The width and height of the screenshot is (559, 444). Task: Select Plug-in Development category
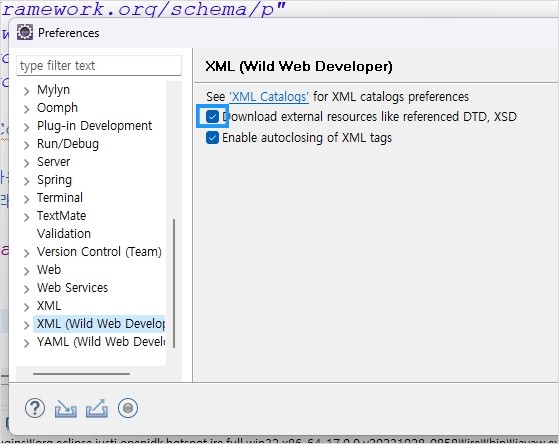click(94, 126)
